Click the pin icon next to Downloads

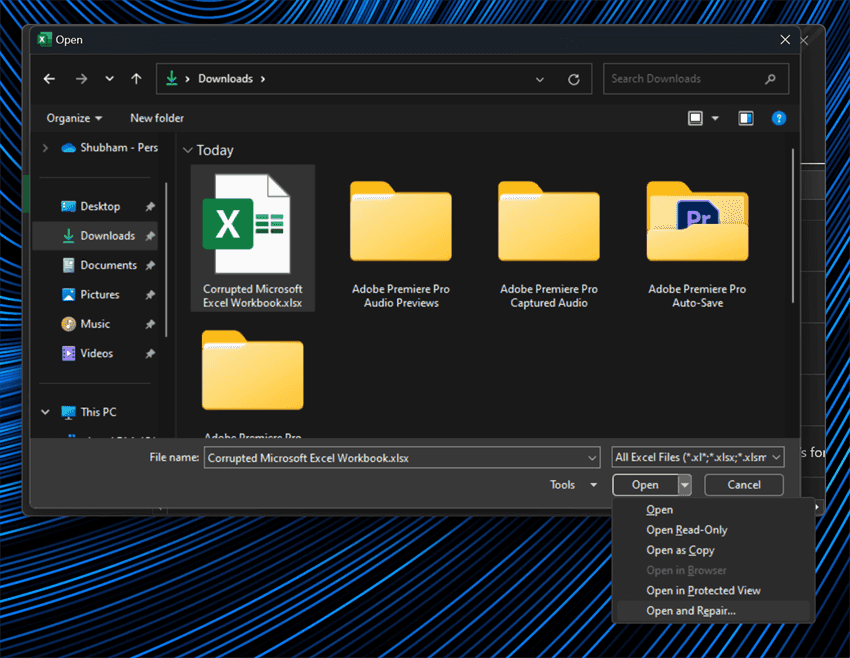pos(150,236)
